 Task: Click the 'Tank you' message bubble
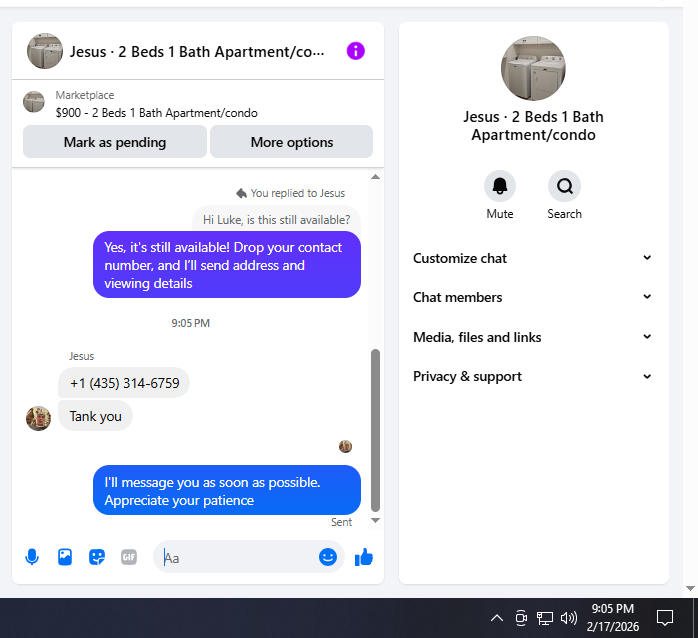point(95,416)
